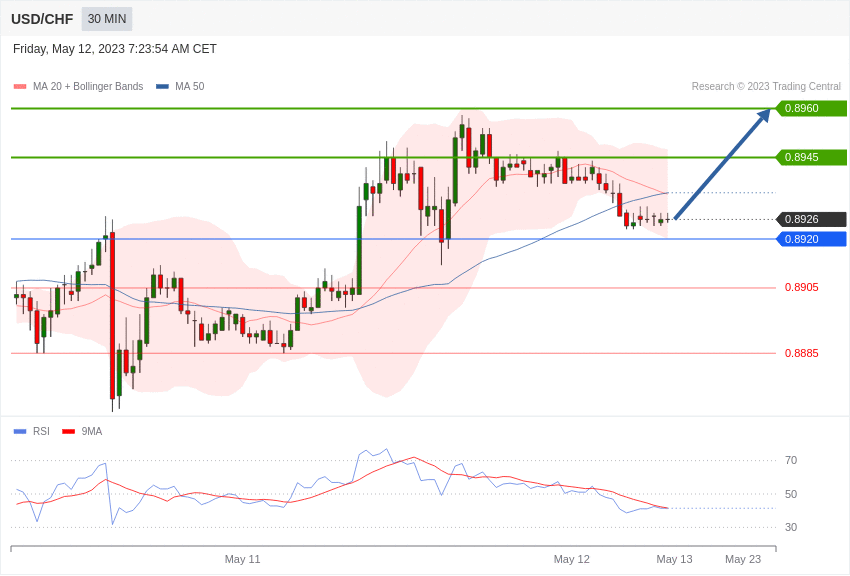
Task: Click the RSI 50 level label
Action: [x=791, y=494]
